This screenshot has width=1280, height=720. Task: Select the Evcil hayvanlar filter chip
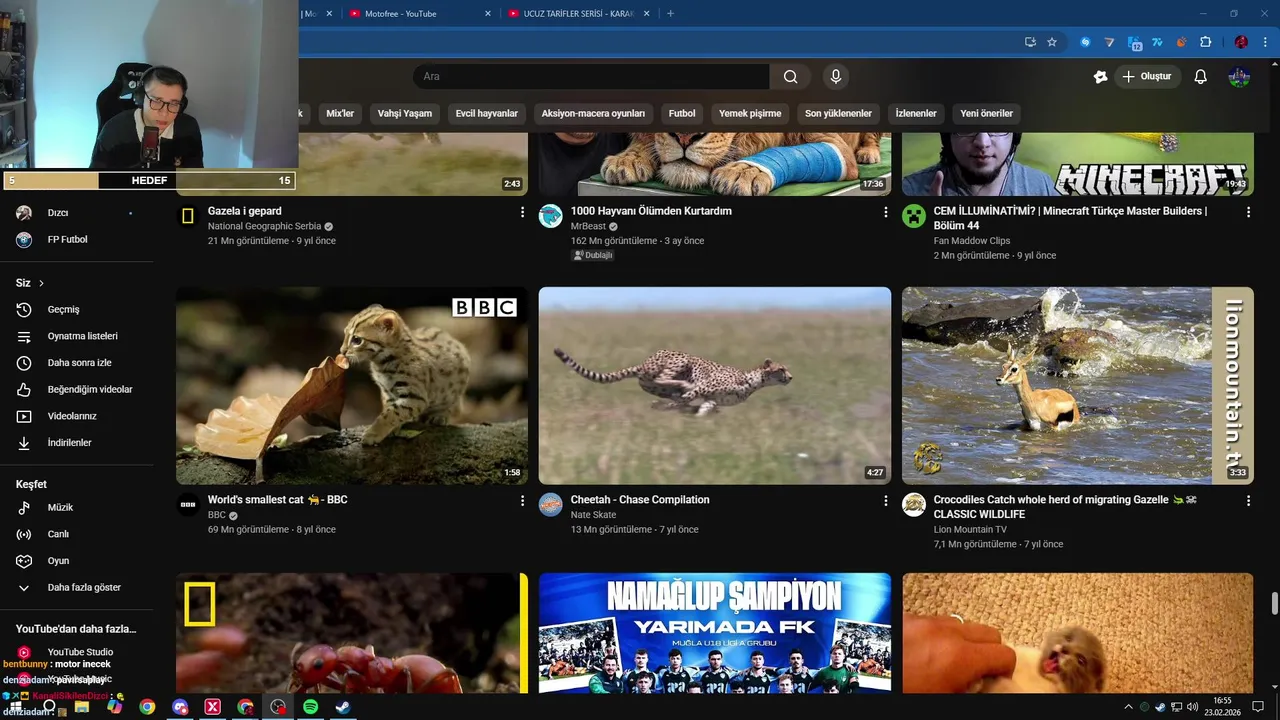[486, 113]
